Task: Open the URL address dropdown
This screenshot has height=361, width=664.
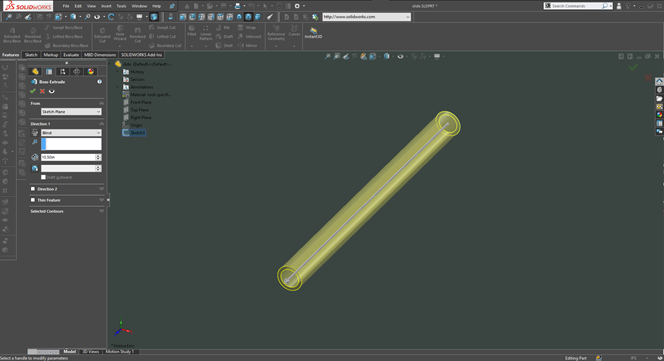Action: 407,17
